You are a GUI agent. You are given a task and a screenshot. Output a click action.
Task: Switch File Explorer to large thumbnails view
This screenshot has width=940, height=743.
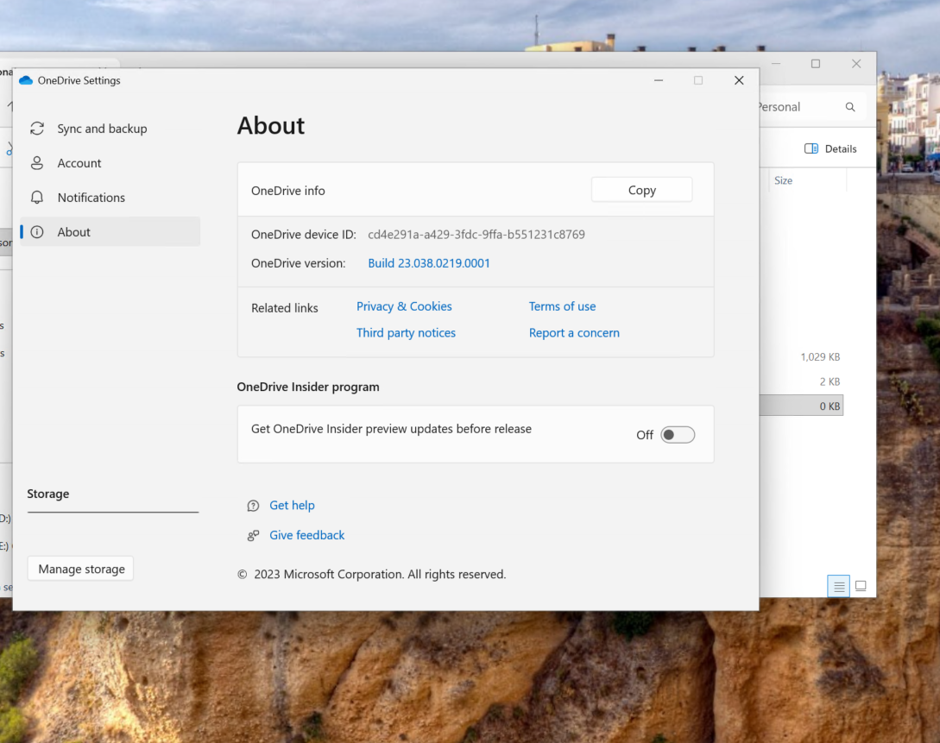[860, 586]
